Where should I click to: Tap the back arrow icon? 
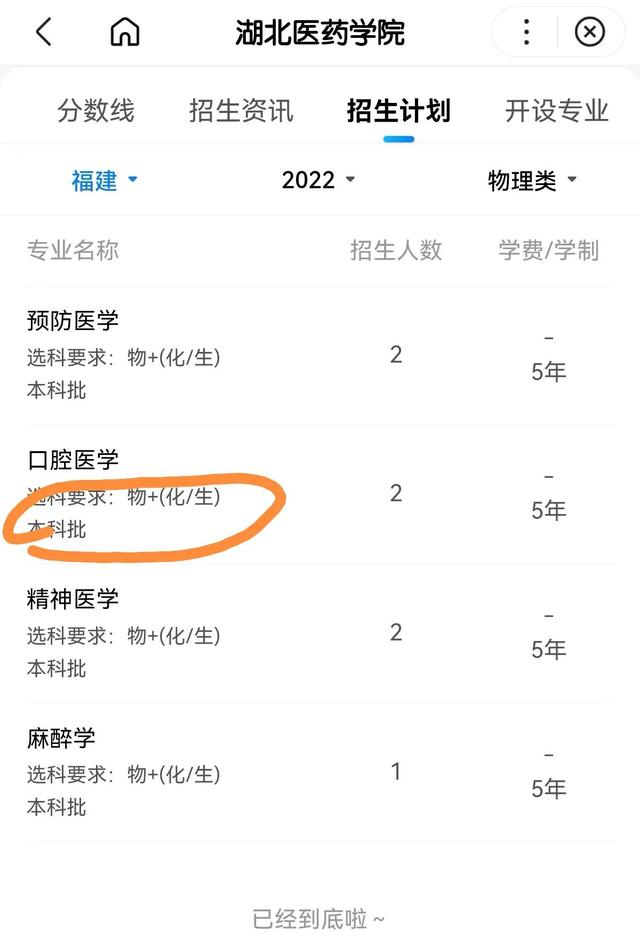[40, 31]
